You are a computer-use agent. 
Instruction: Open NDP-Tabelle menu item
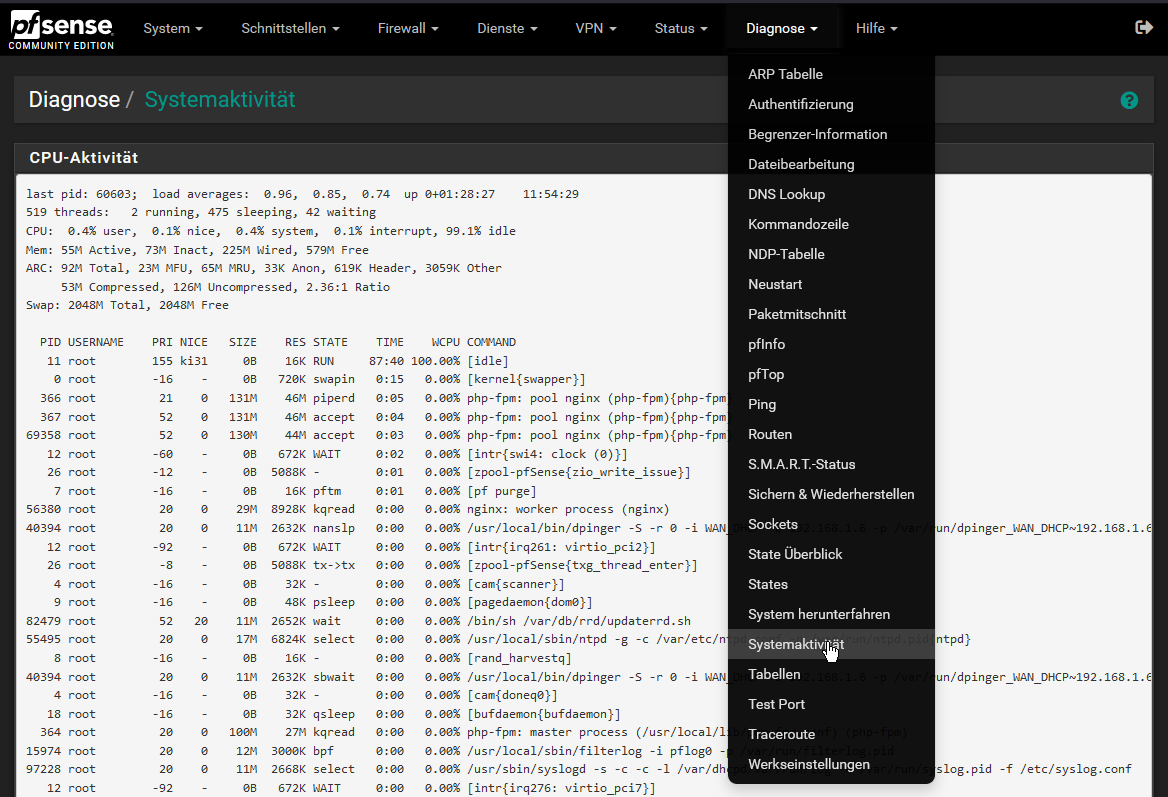[x=831, y=254]
